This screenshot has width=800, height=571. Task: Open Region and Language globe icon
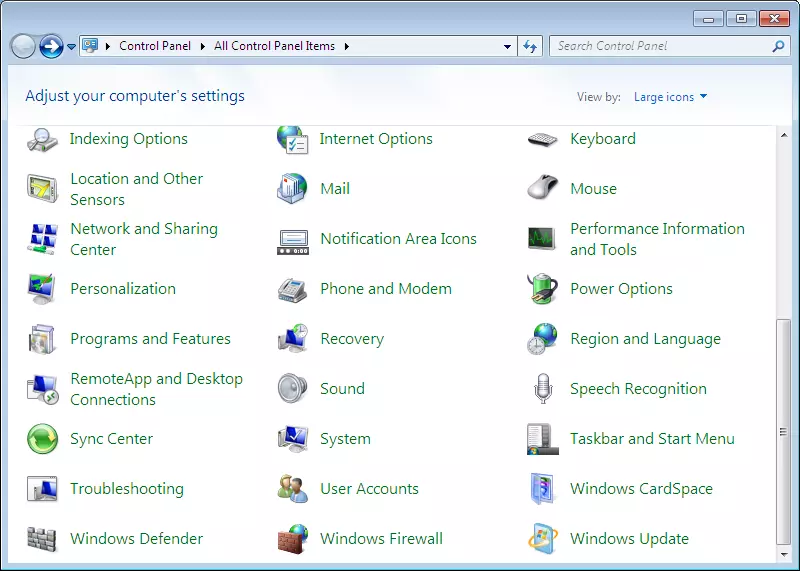(542, 339)
